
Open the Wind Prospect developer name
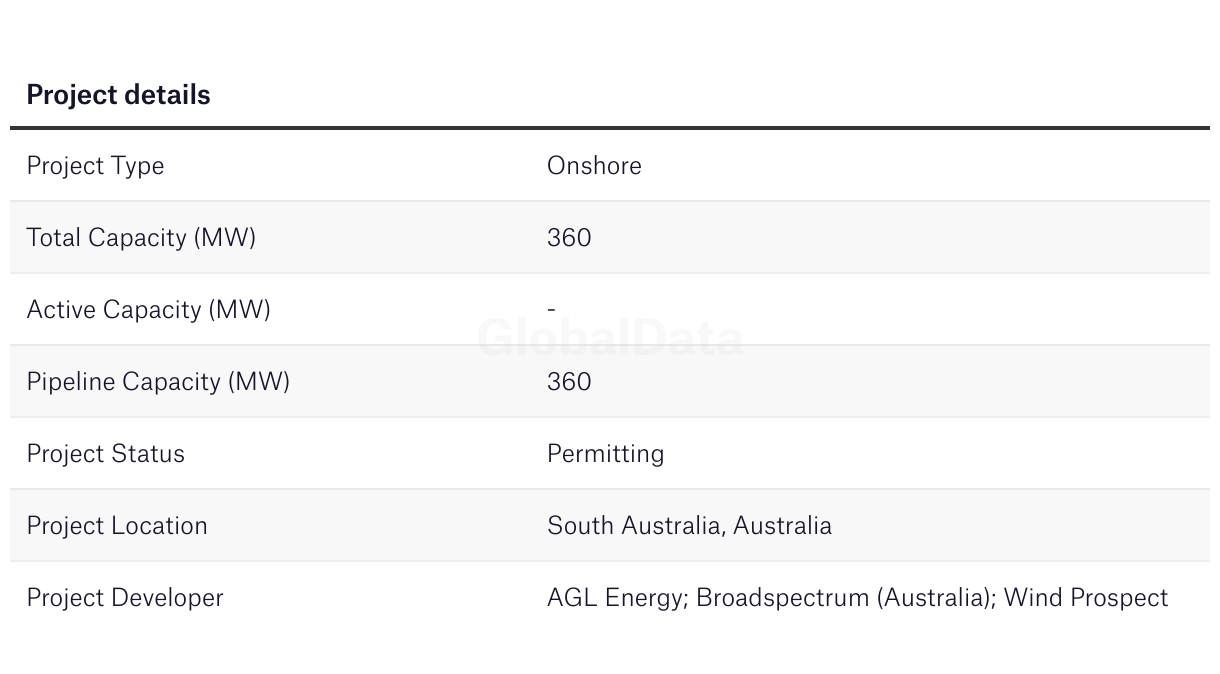1086,598
